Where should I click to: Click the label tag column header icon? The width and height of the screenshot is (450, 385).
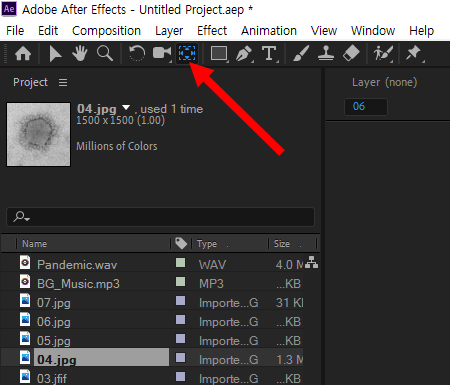point(181,243)
